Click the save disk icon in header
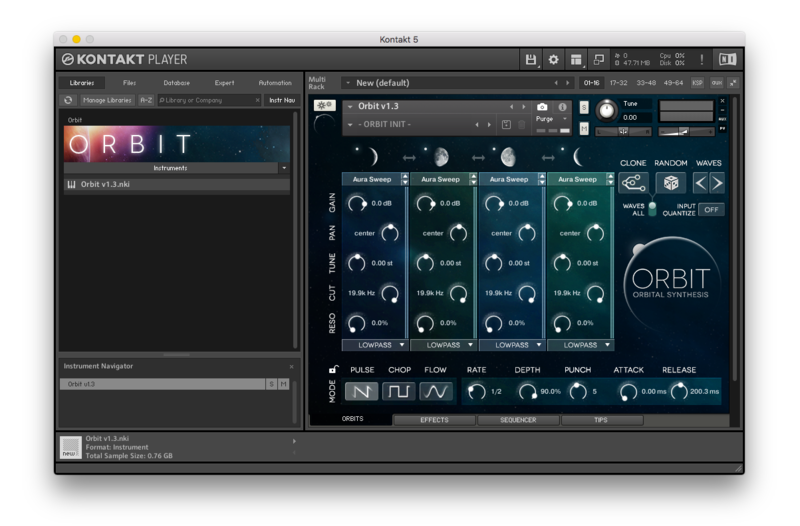The height and width of the screenshot is (526, 800). (x=532, y=60)
